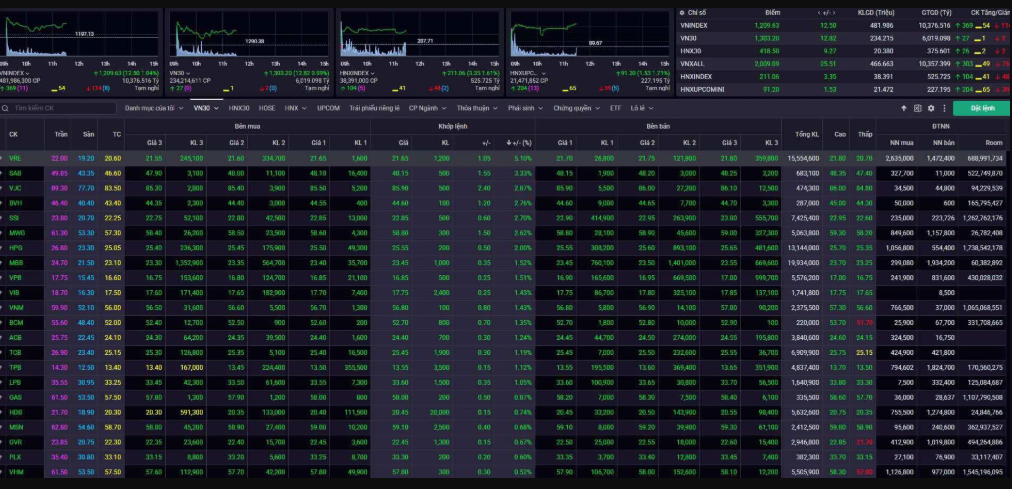This screenshot has height=489, width=1012.
Task: Click the row arrow beside VJC
Action: point(2,188)
